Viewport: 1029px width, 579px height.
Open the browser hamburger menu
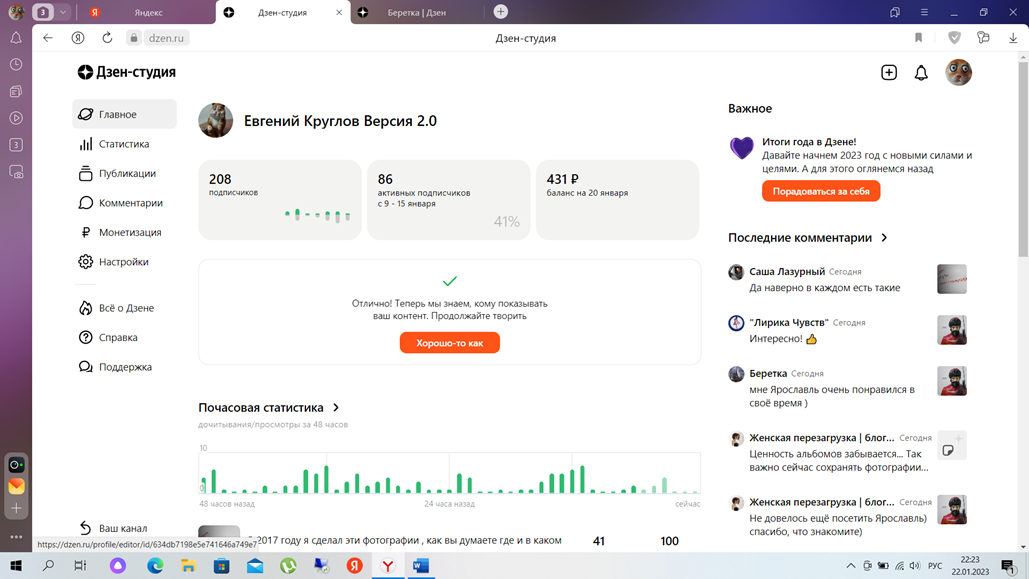(x=924, y=12)
